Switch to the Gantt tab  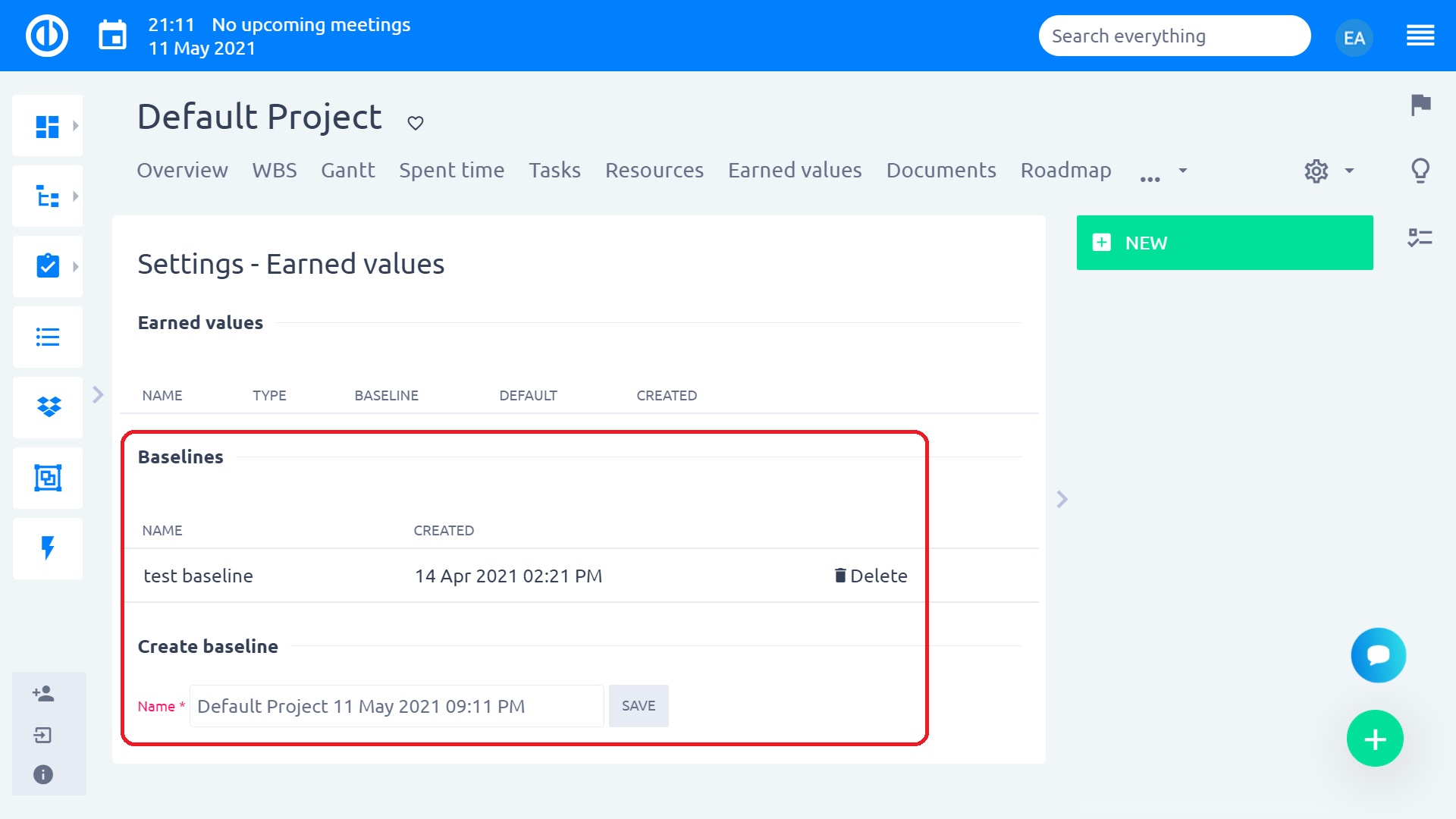pyautogui.click(x=347, y=171)
